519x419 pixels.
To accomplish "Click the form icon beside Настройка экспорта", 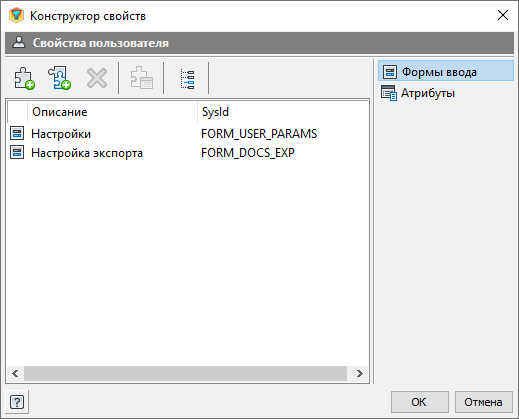I will [x=17, y=152].
